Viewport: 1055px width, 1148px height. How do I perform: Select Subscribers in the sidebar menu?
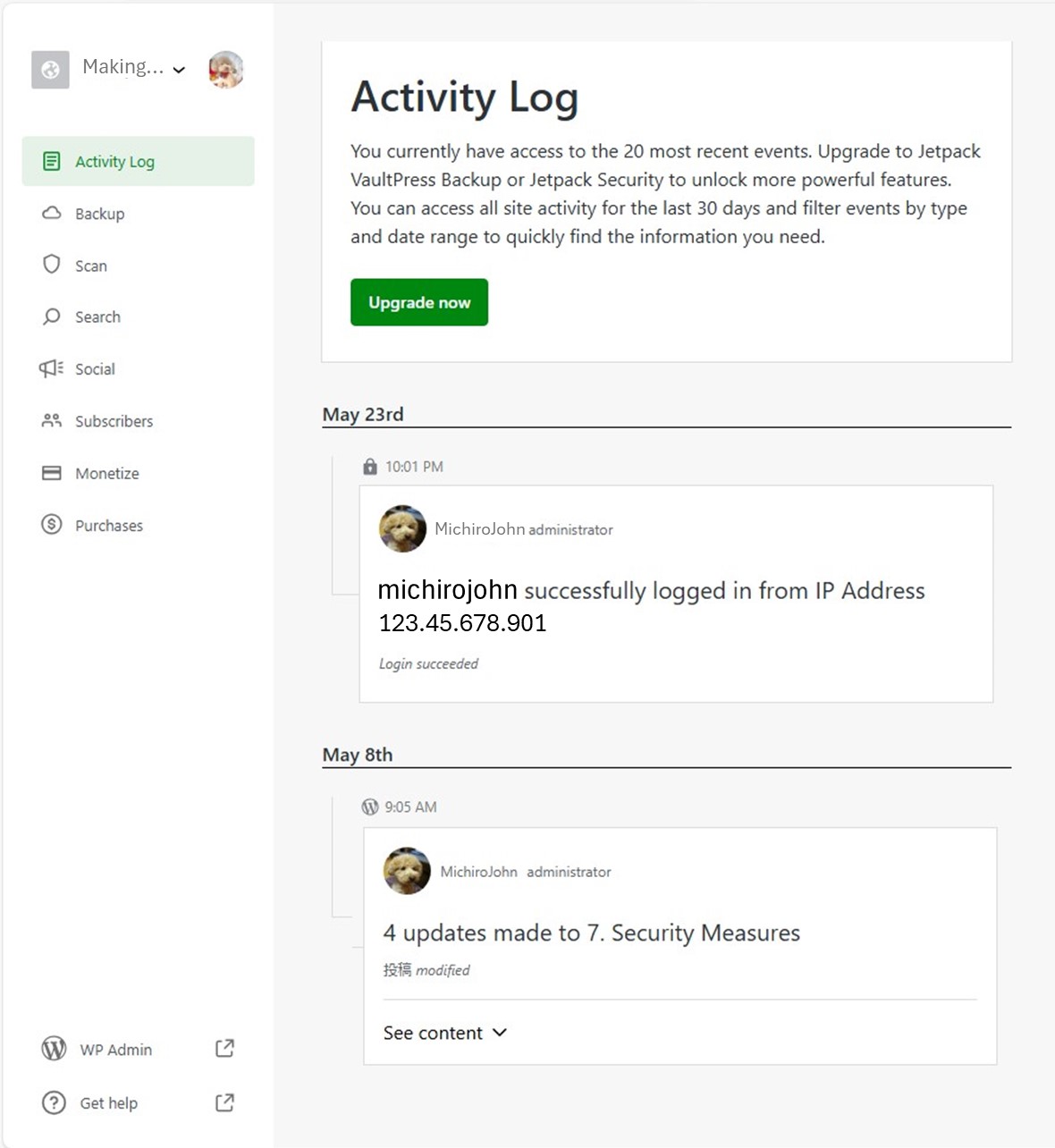[x=114, y=421]
